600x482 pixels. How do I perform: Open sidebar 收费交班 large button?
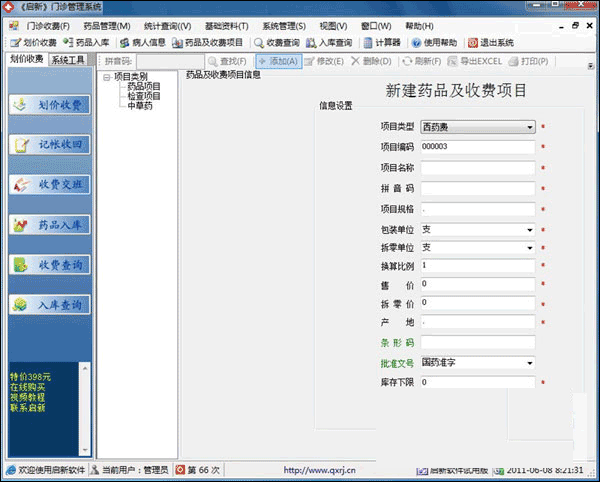pos(50,185)
